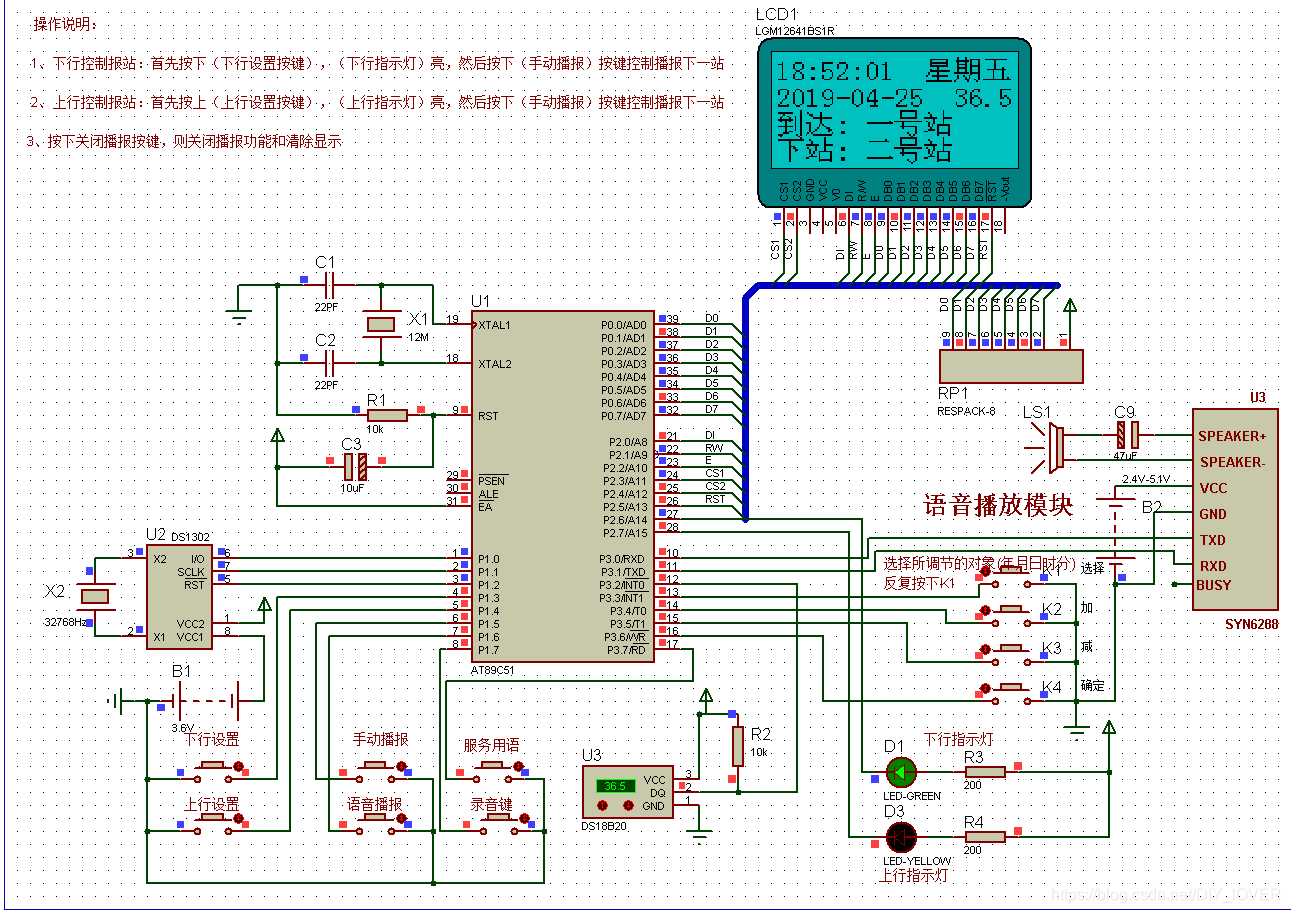Select resistor R1 symbol

[x=386, y=414]
